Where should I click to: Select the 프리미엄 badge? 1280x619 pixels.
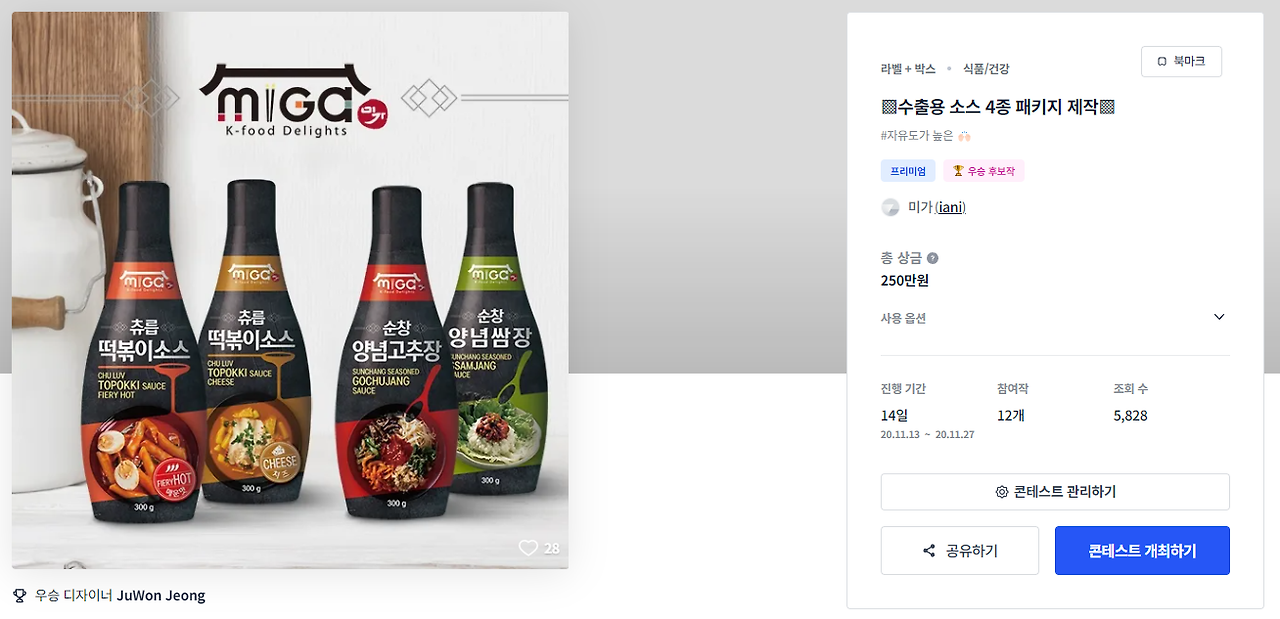point(908,171)
